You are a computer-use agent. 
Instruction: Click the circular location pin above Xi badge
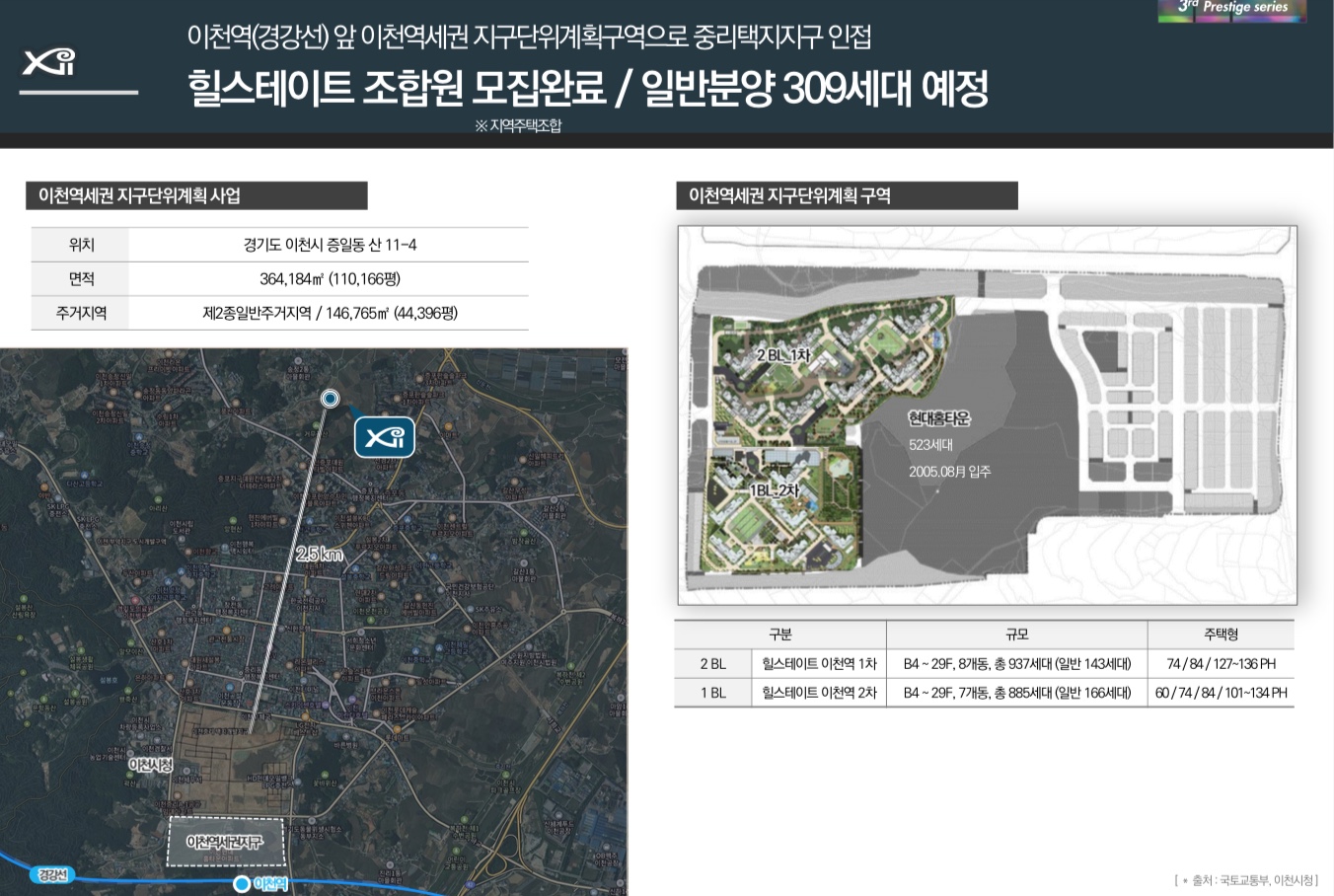(331, 398)
